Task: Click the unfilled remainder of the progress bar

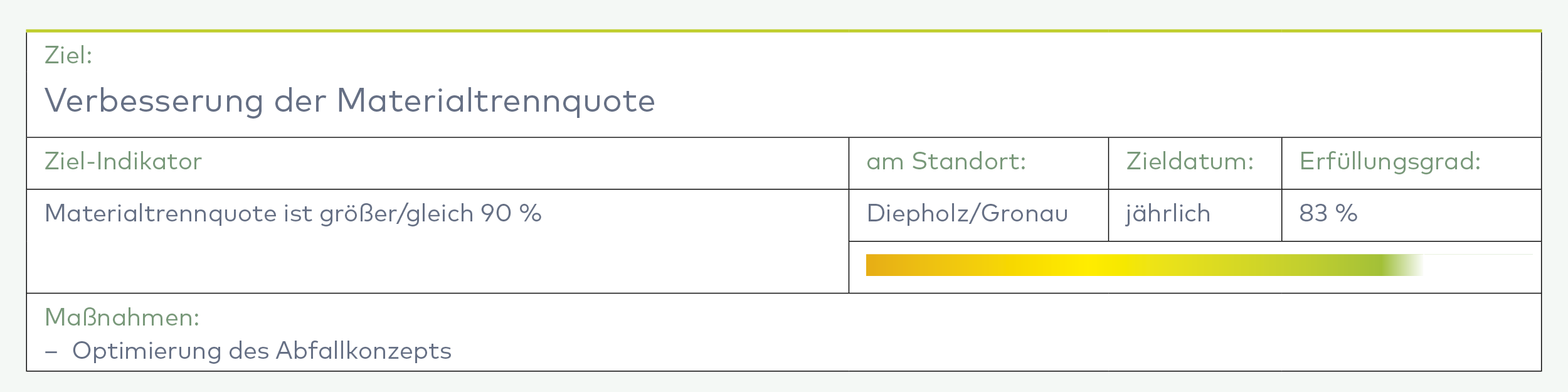Action: coord(1480,265)
